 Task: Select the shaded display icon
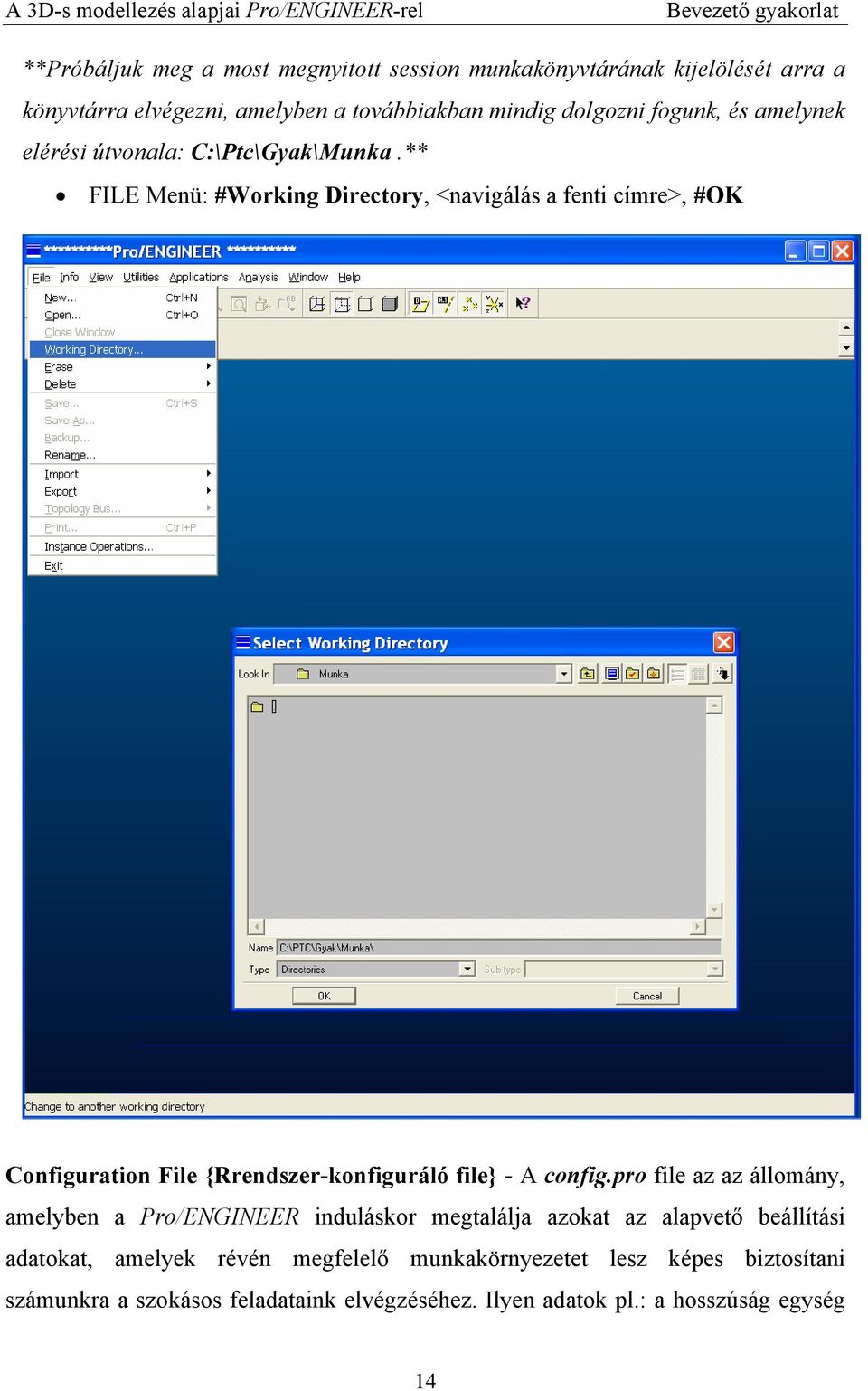pyautogui.click(x=390, y=304)
